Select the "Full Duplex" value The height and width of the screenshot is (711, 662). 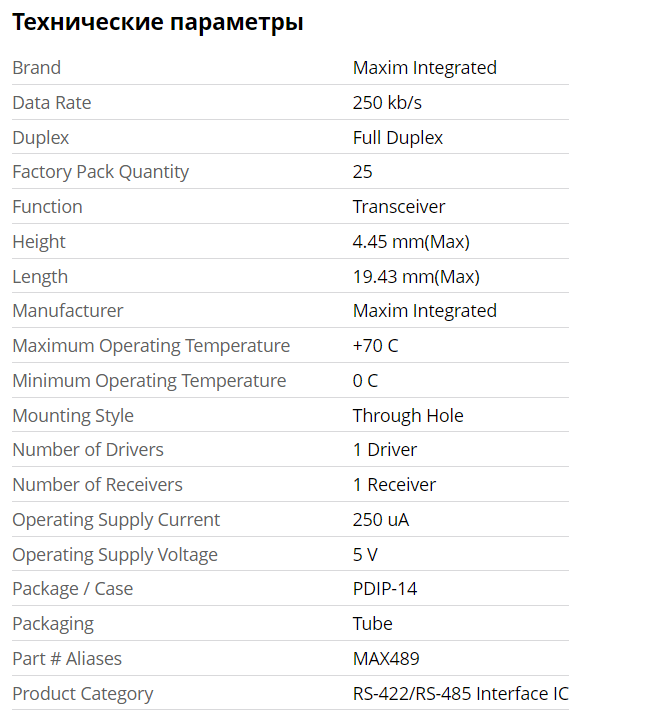point(397,138)
